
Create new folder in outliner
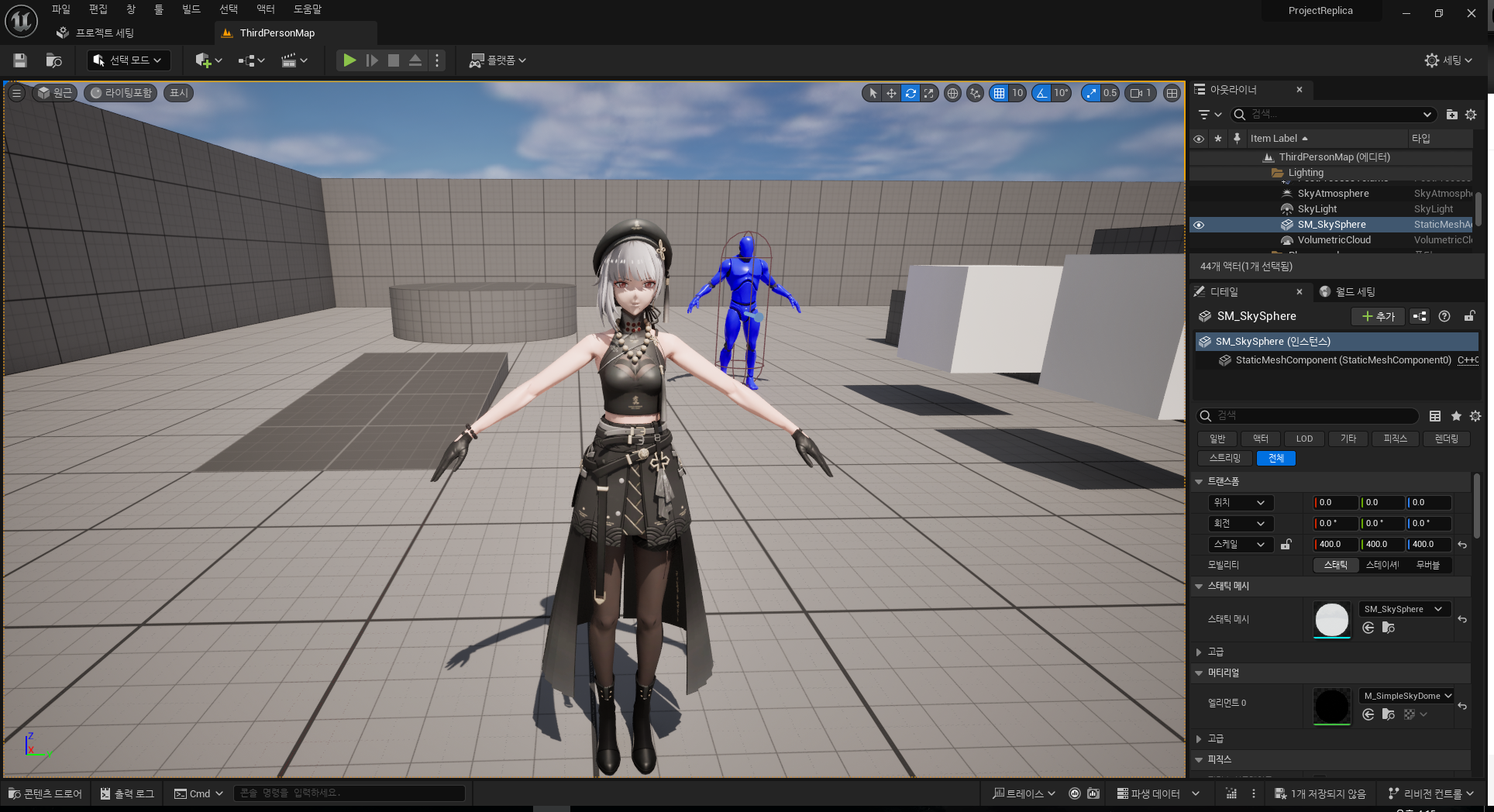1451,115
